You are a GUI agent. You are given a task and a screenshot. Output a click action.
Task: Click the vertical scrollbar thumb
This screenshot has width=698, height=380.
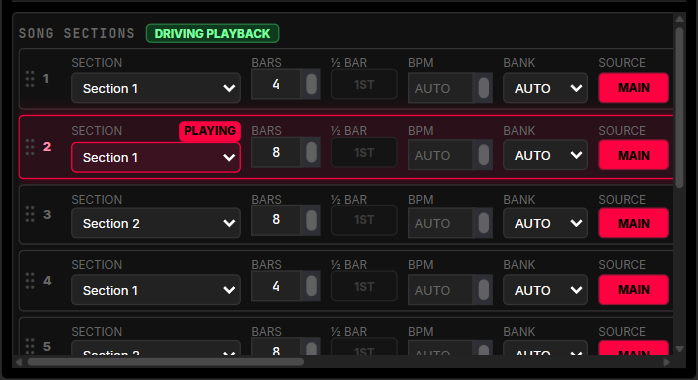click(x=679, y=108)
